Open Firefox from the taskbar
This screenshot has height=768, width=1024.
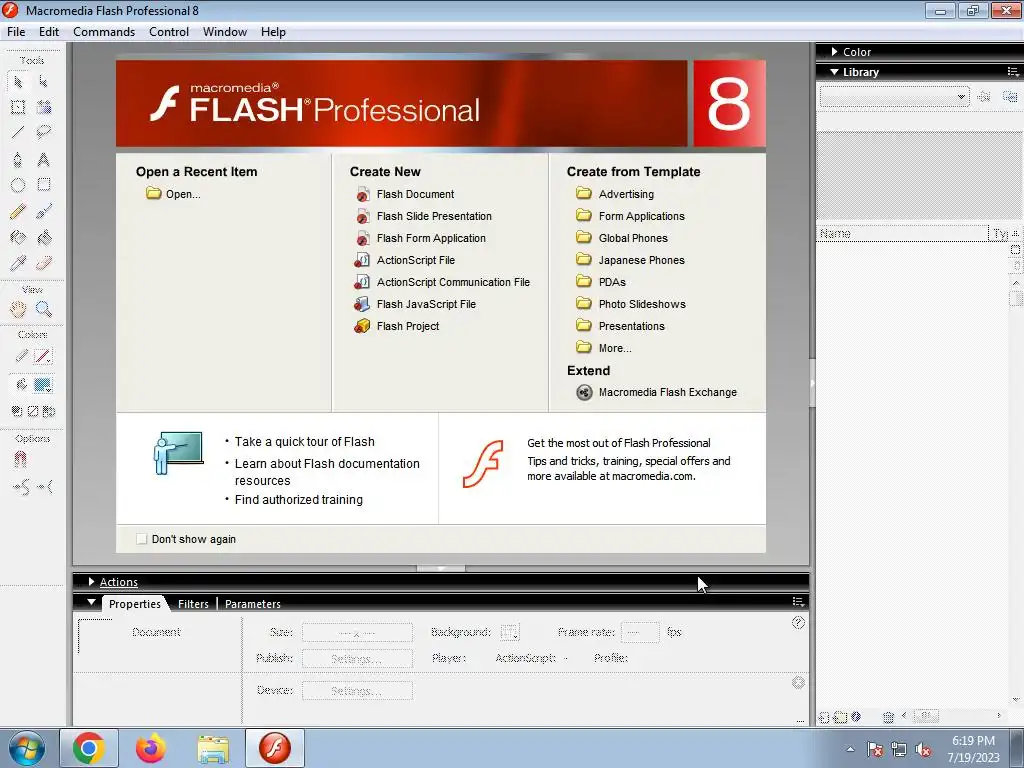click(150, 748)
